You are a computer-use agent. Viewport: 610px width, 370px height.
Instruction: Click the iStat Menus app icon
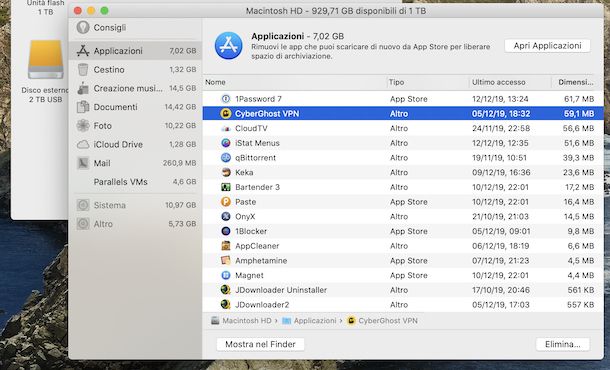226,143
